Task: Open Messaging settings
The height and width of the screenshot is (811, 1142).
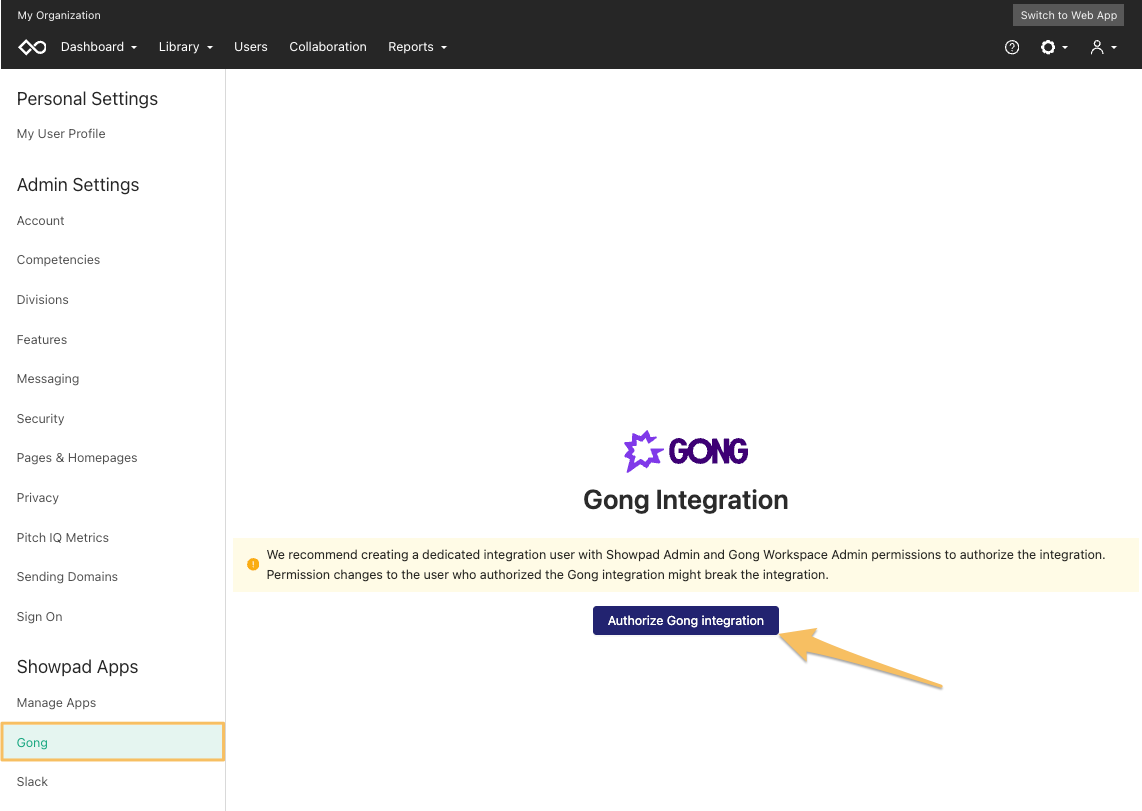Action: [x=48, y=379]
